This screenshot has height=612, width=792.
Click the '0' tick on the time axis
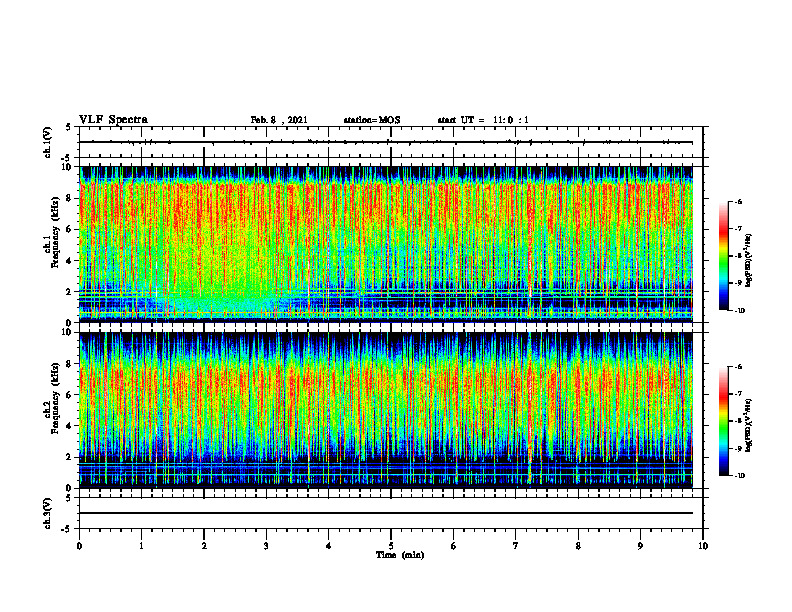click(x=79, y=546)
